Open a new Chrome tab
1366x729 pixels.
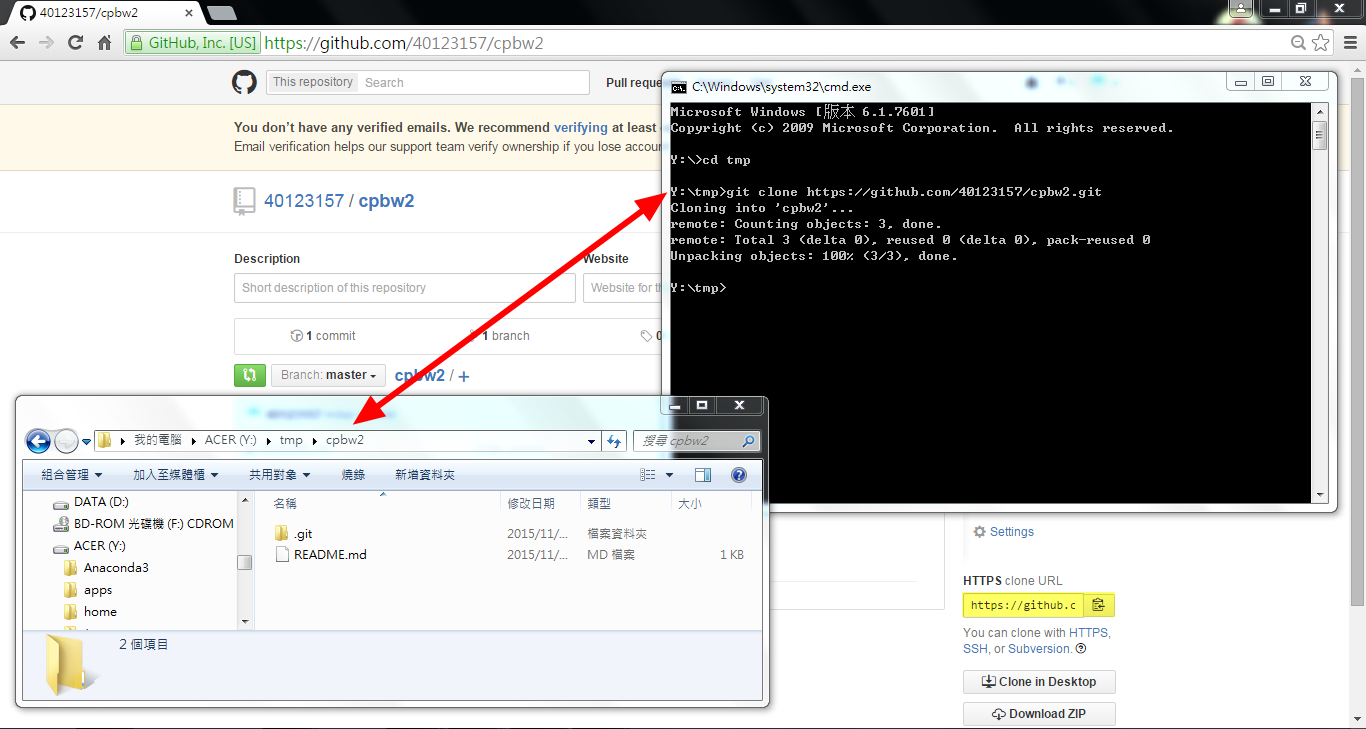click(x=221, y=13)
